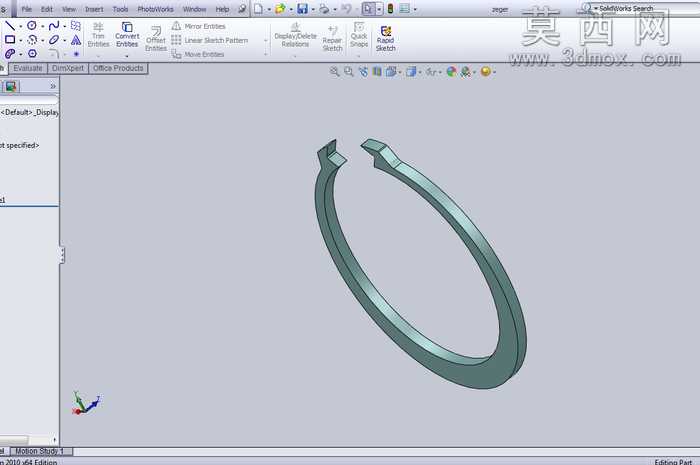
Task: Open dropdown arrow under Convert Entities
Action: pos(127,56)
